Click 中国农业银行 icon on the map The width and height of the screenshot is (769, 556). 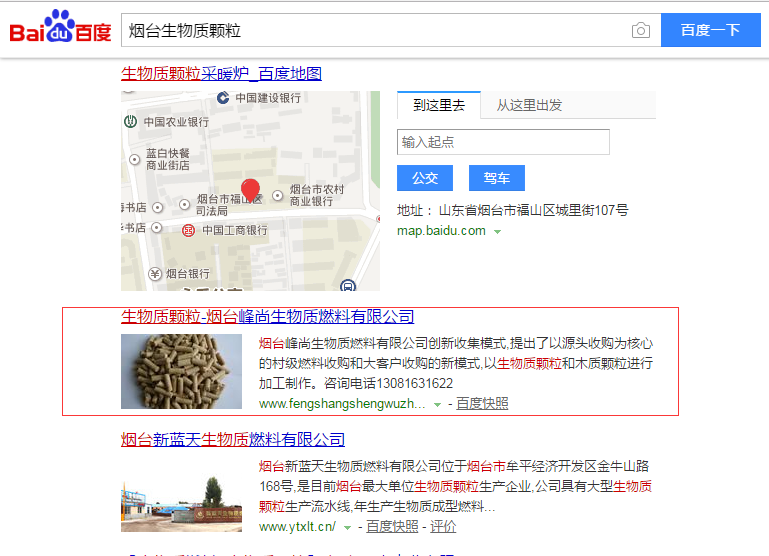coord(130,121)
